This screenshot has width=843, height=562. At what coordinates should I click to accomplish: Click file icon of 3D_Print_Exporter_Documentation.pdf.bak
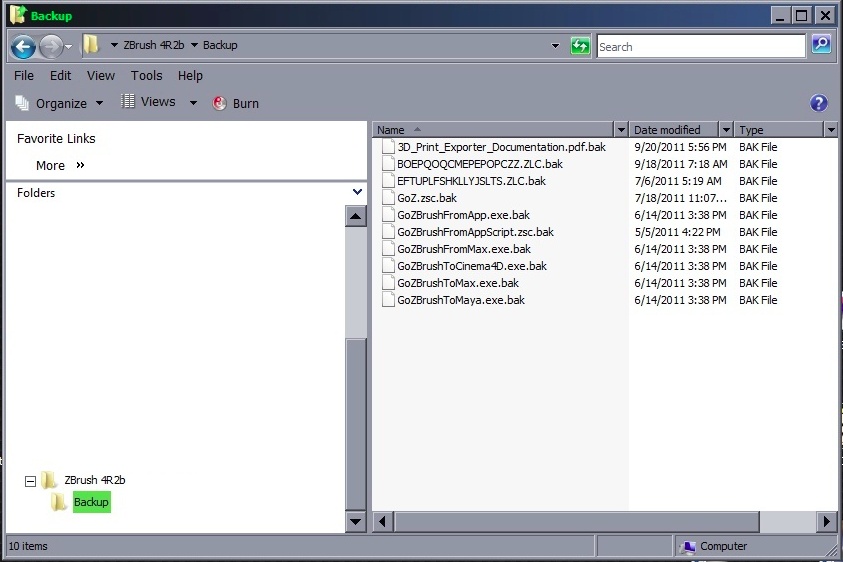click(x=388, y=147)
